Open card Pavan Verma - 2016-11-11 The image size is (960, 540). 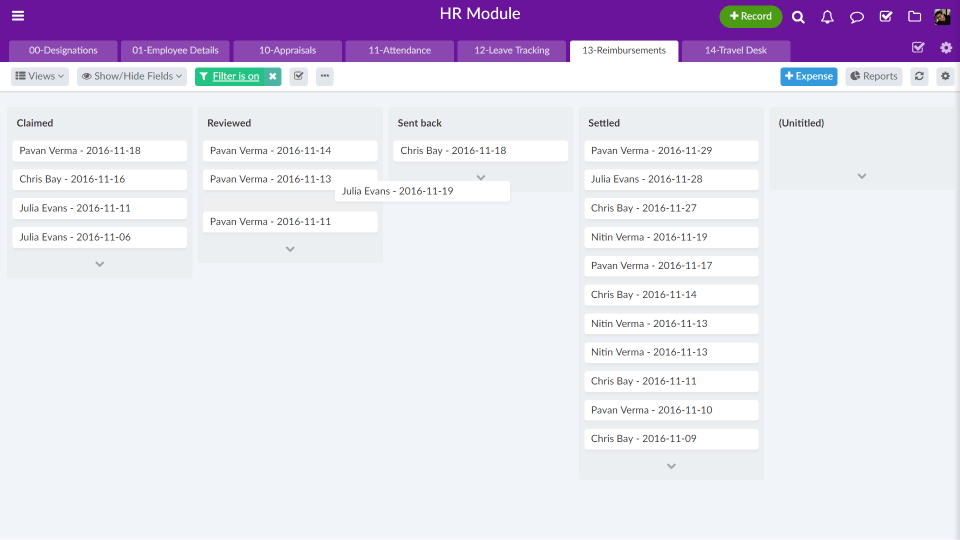pyautogui.click(x=290, y=222)
